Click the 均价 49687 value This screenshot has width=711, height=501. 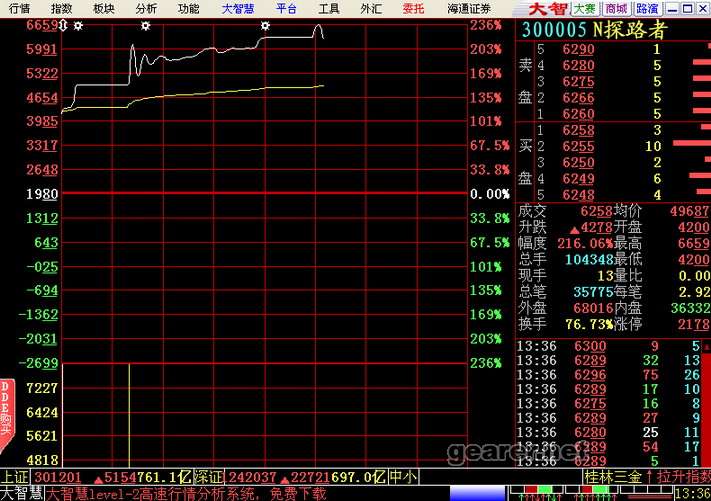690,211
